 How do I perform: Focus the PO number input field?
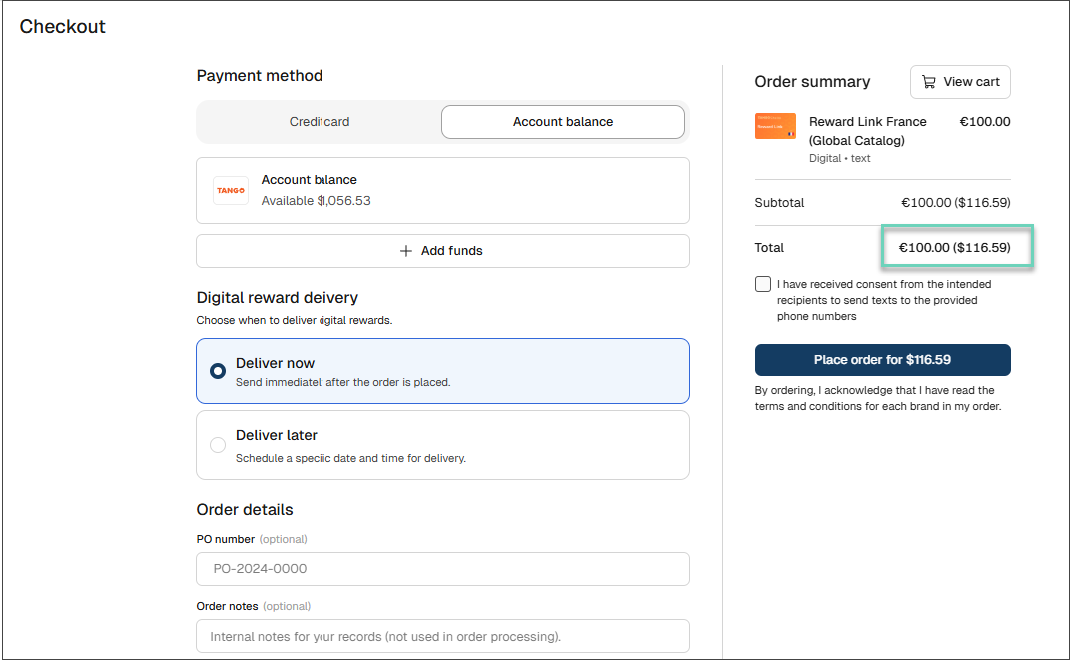pos(443,569)
